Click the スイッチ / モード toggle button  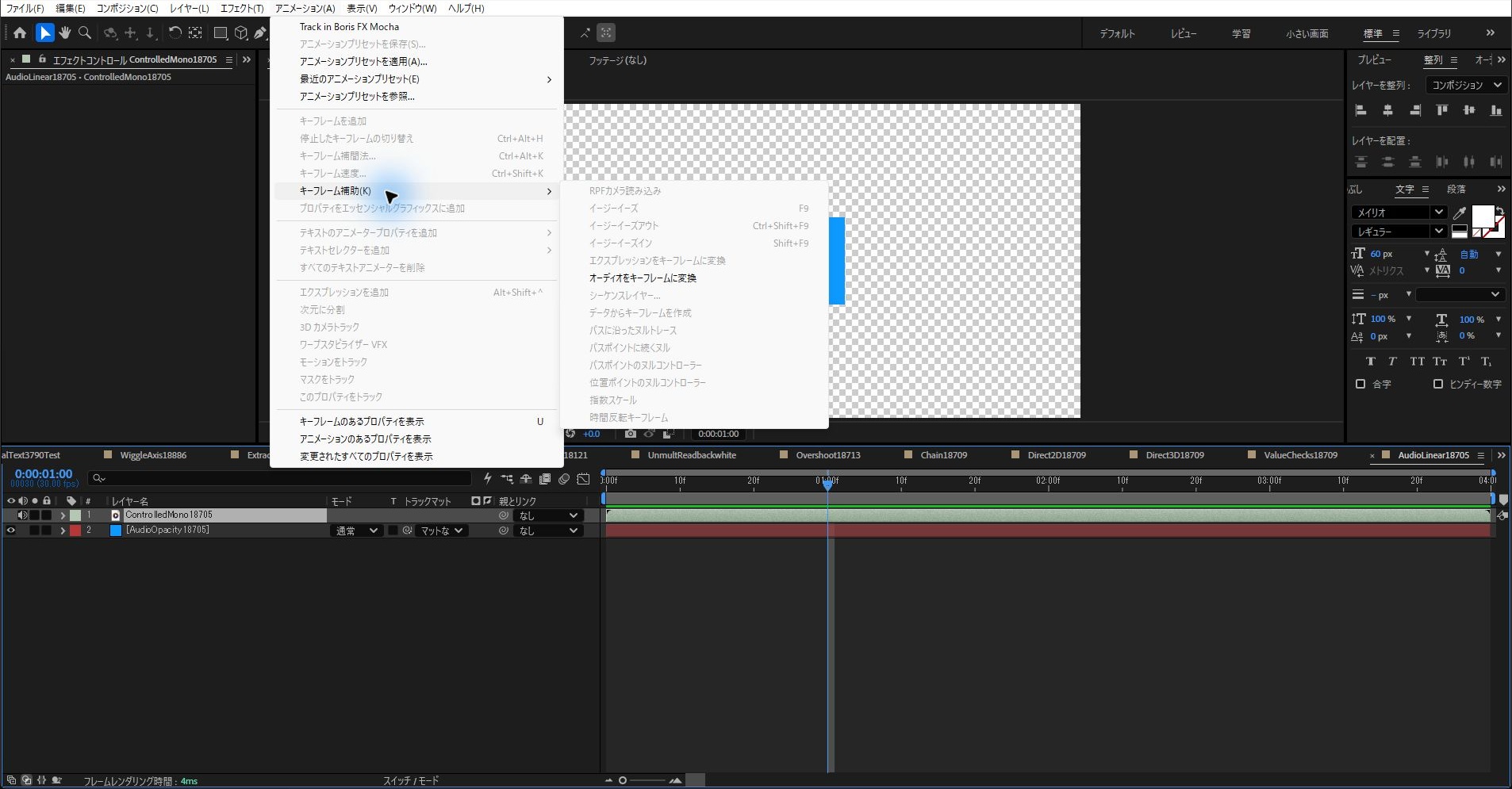tap(411, 781)
